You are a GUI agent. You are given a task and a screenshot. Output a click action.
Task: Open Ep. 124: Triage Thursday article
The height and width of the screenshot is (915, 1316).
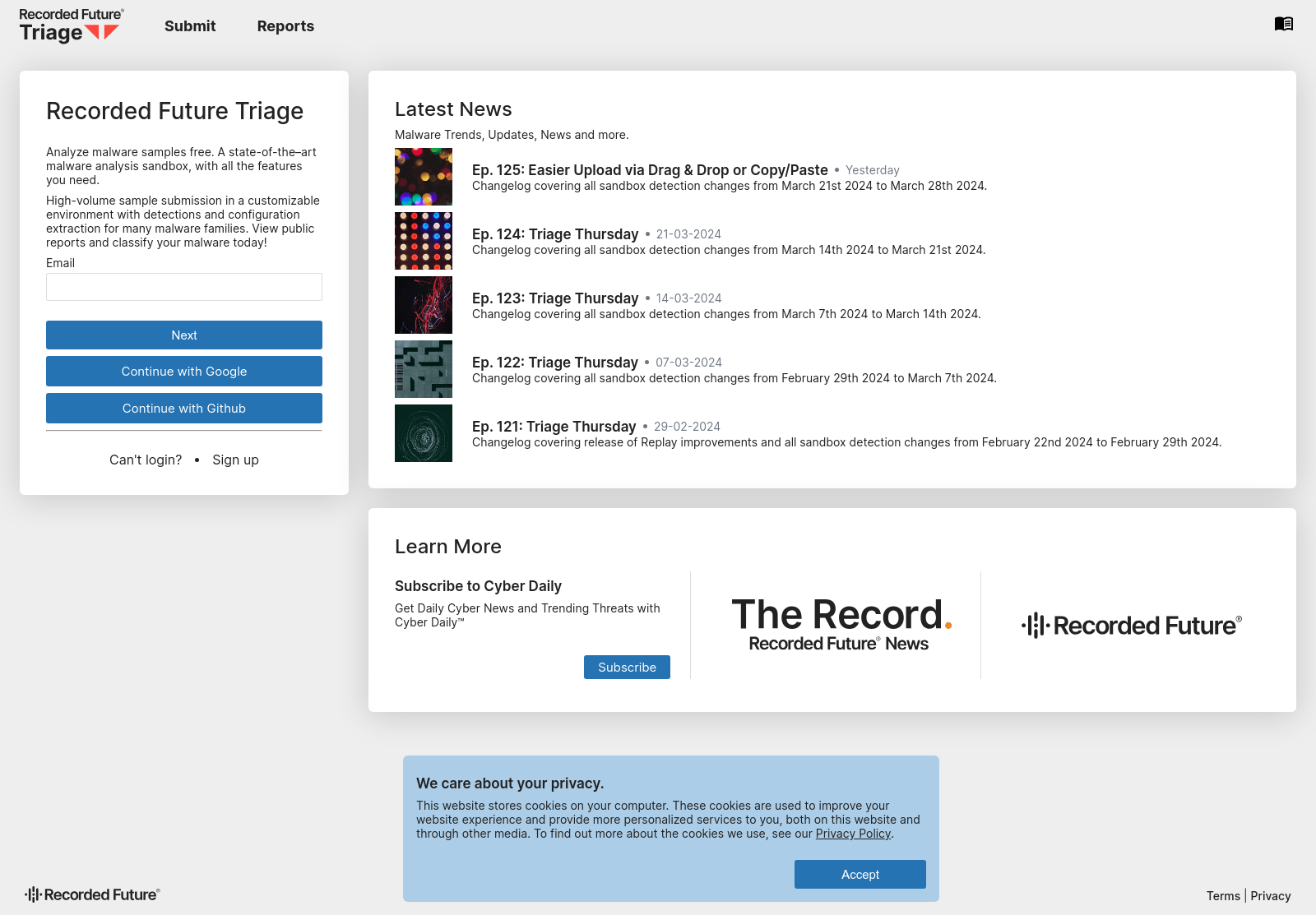[x=555, y=234]
